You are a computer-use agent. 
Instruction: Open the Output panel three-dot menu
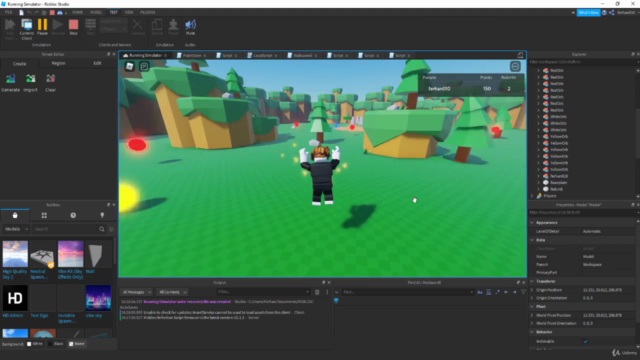tap(327, 292)
